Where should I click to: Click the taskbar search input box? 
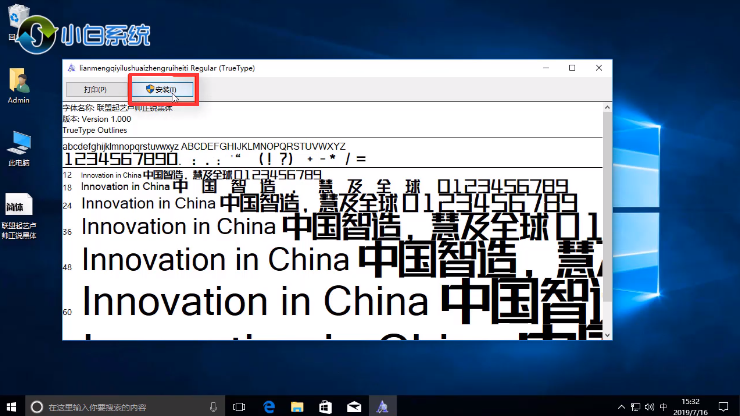125,407
